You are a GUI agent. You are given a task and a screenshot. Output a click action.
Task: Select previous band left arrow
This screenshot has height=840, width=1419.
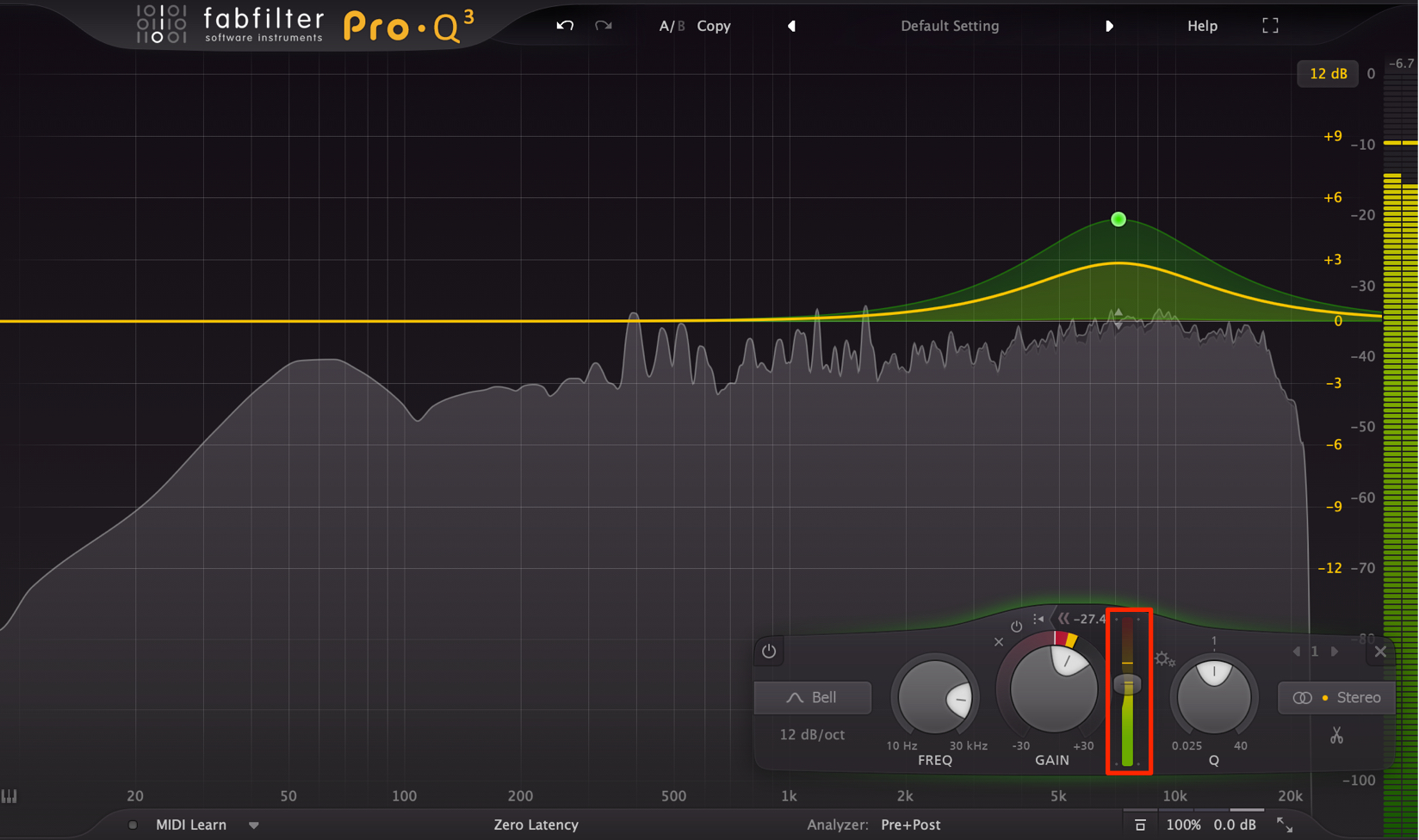pos(1297,652)
